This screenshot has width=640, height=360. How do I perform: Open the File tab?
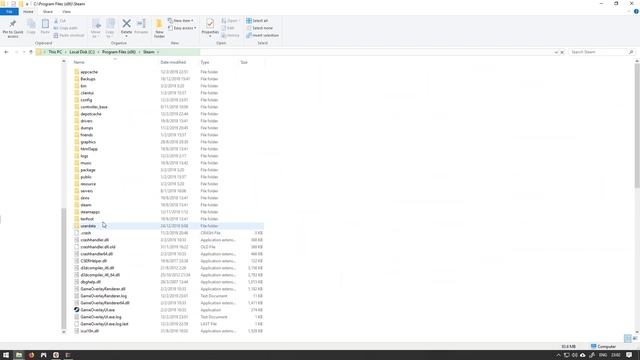point(9,12)
